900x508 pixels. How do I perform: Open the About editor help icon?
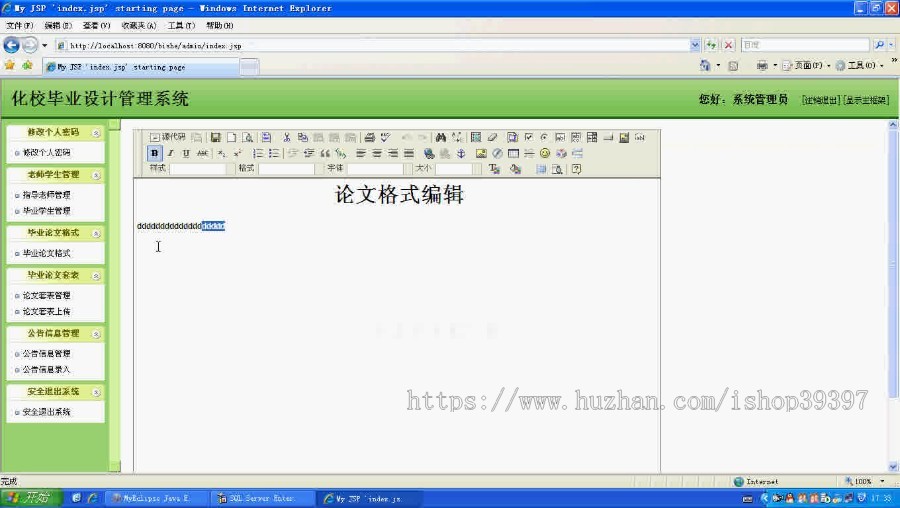pos(576,169)
